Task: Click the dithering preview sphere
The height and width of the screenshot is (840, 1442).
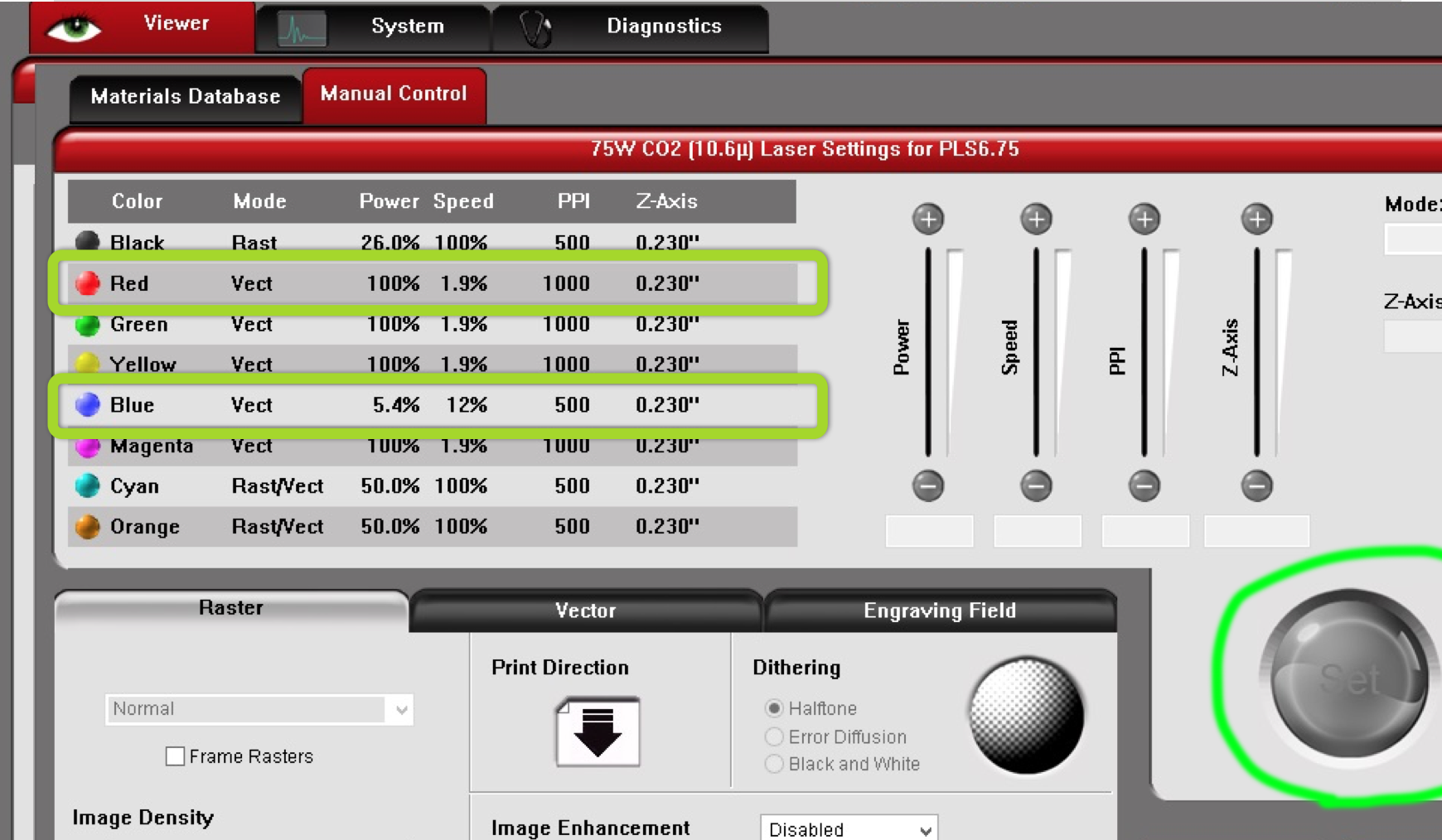Action: (1026, 716)
